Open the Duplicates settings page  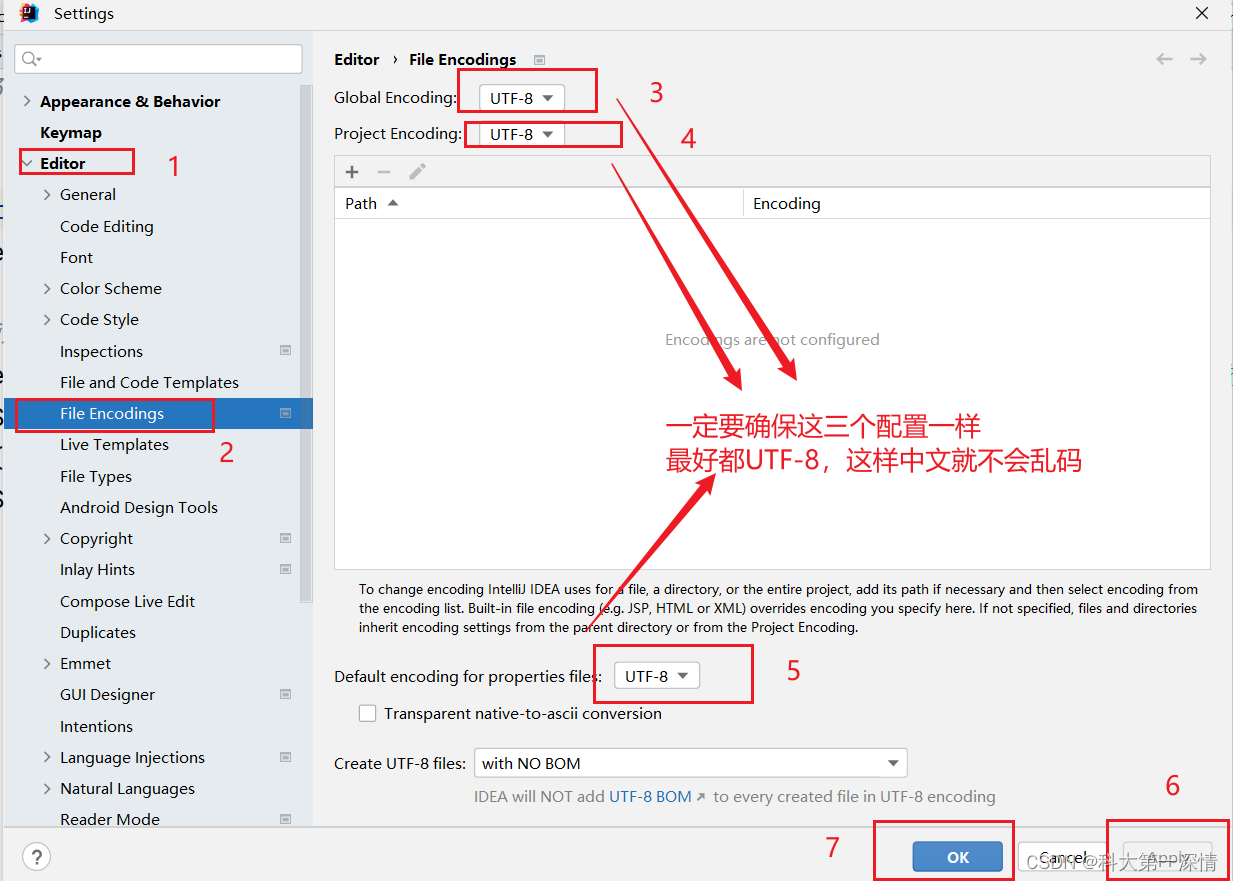pyautogui.click(x=98, y=632)
